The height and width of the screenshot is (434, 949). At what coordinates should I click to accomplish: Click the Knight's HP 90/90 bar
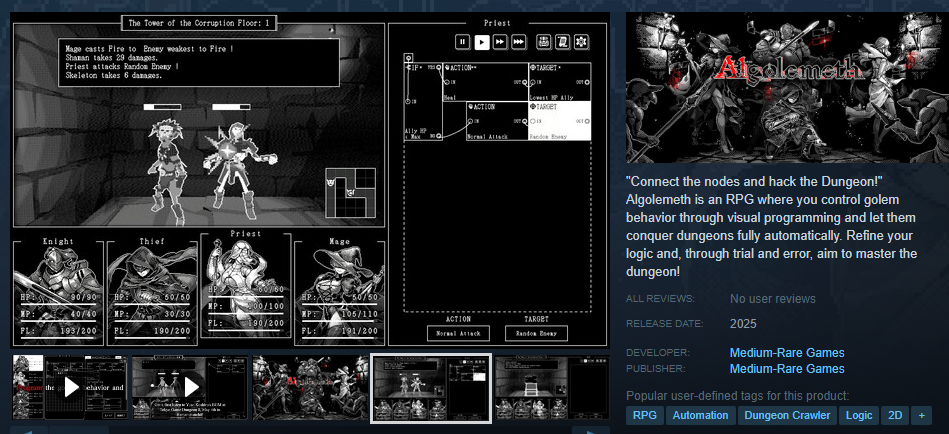[x=57, y=298]
